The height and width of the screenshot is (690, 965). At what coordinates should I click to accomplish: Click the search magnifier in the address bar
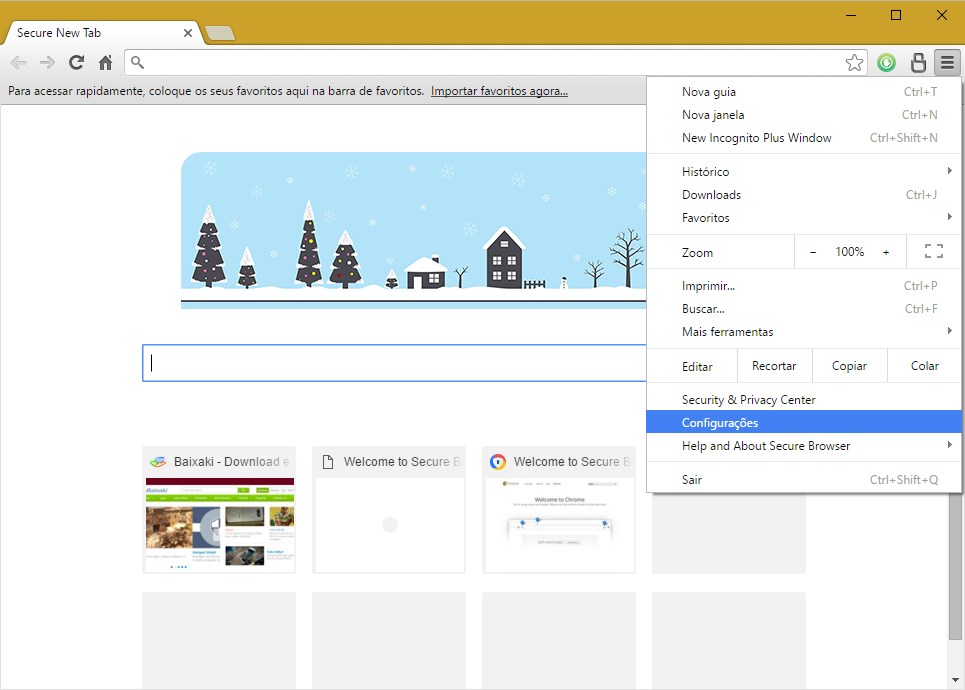[138, 62]
